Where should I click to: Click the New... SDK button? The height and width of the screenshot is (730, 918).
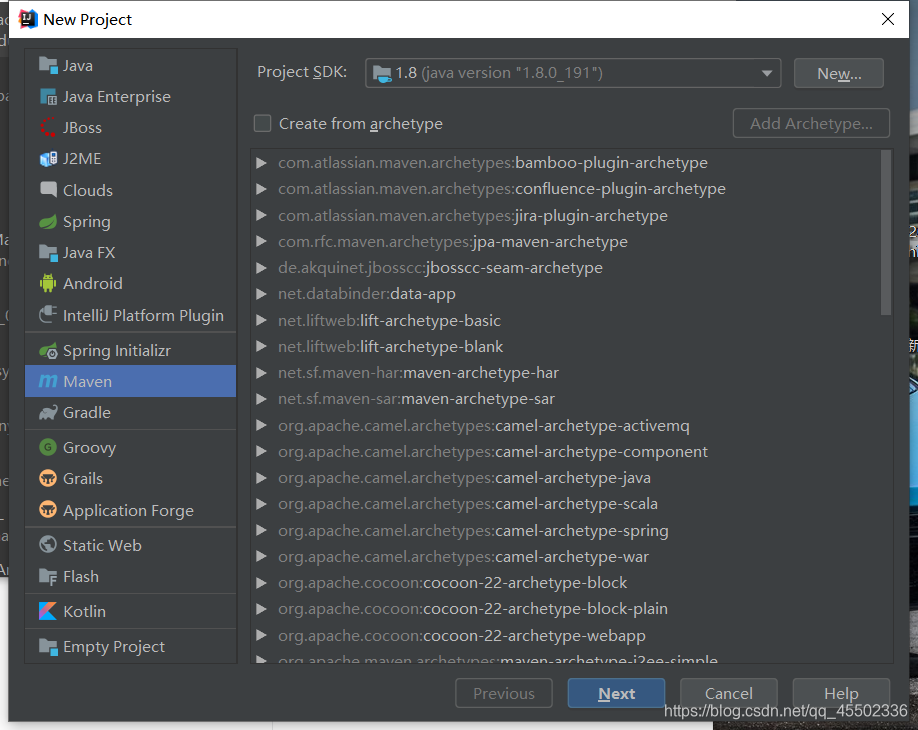(838, 73)
